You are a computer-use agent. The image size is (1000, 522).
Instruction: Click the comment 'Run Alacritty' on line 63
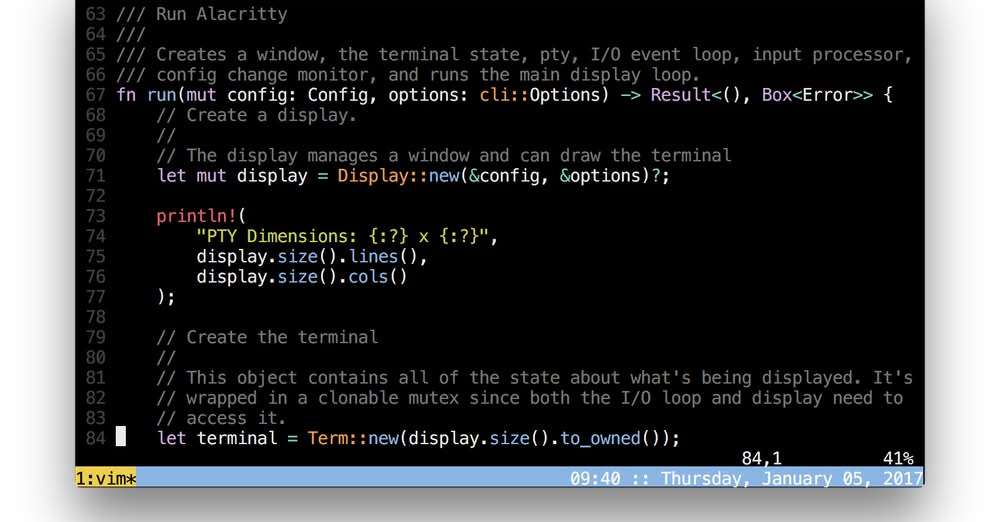pyautogui.click(x=222, y=14)
